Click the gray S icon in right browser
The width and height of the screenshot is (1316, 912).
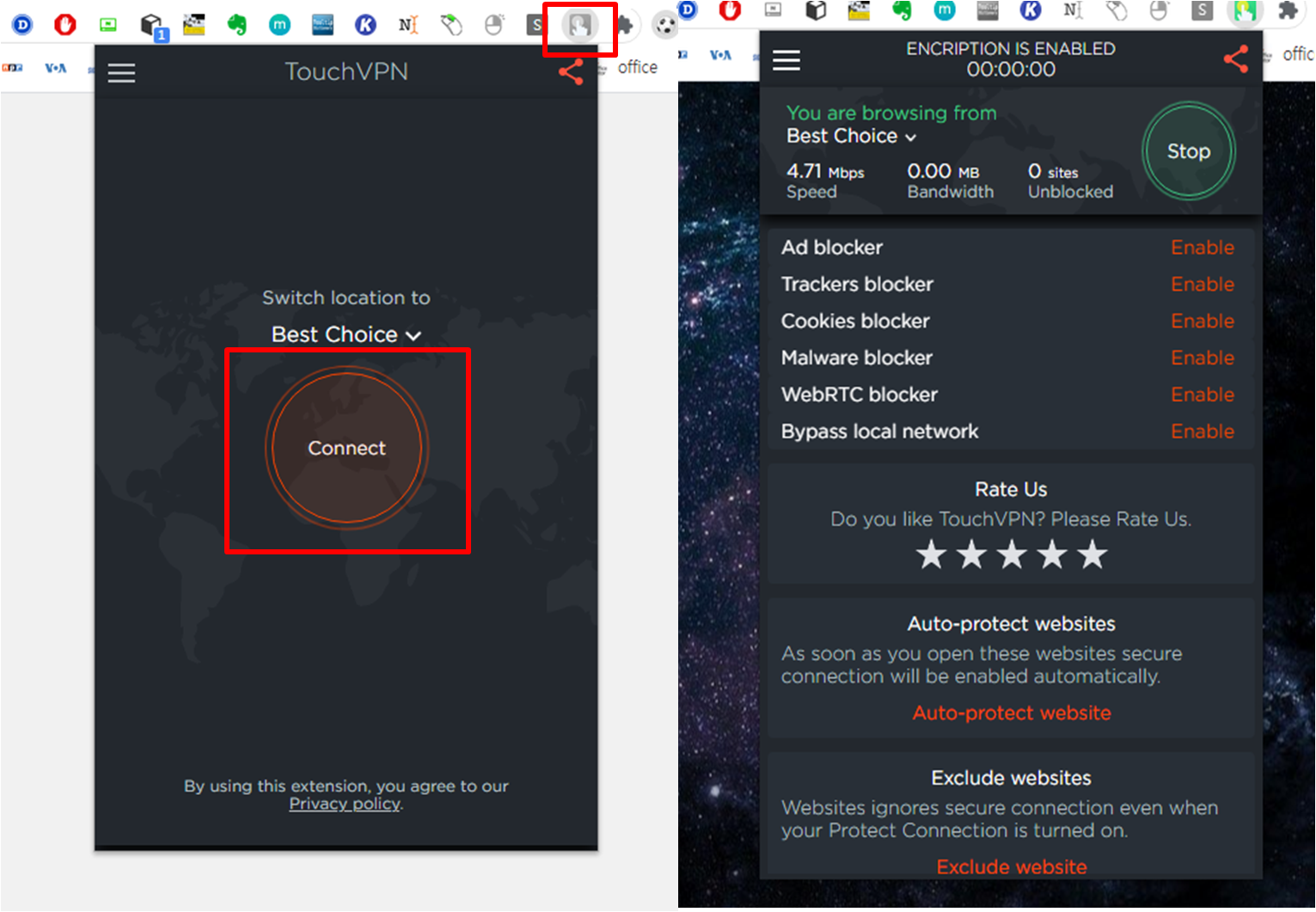1202,10
